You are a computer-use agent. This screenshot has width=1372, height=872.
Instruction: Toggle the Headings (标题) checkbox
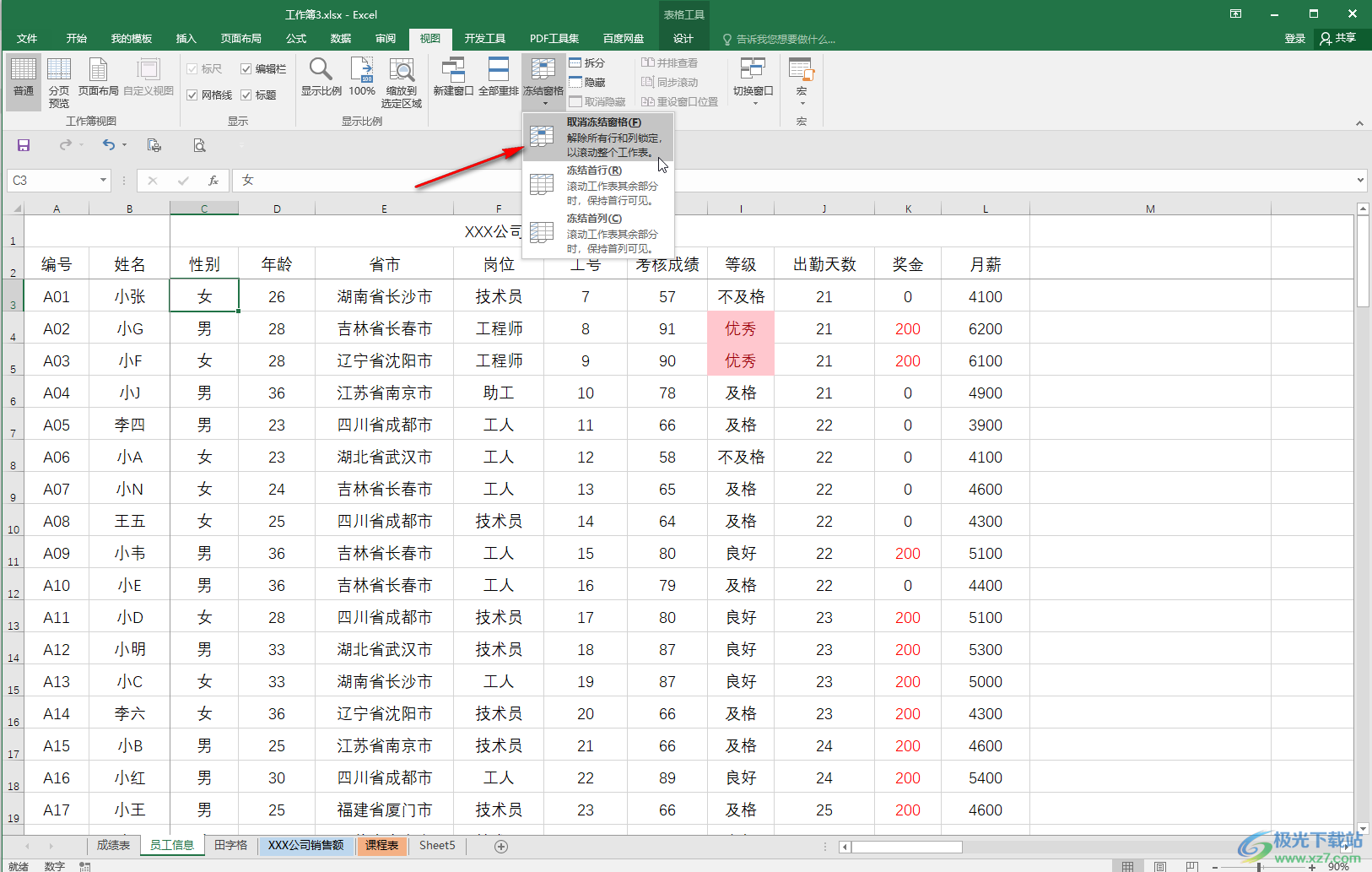pos(246,95)
